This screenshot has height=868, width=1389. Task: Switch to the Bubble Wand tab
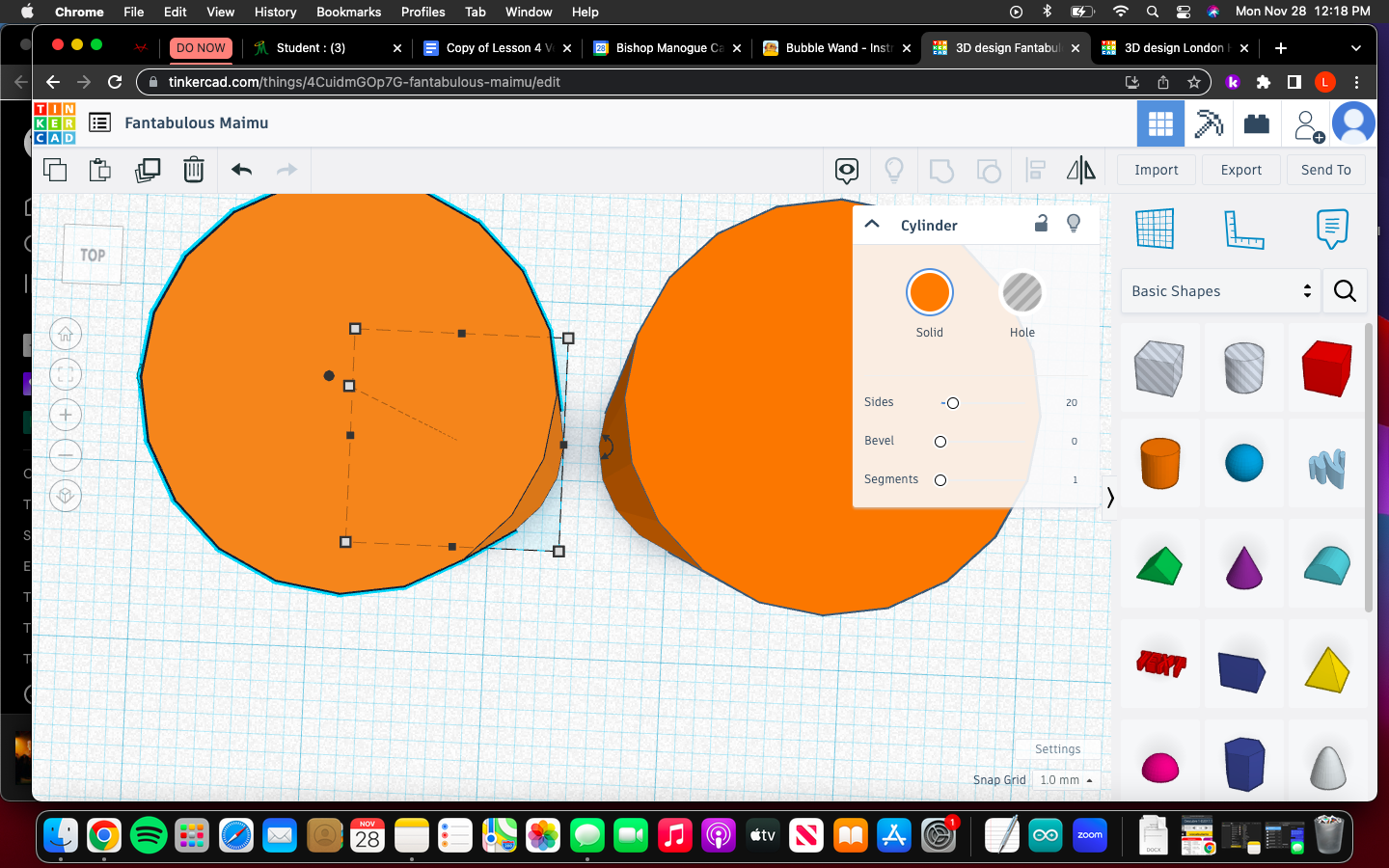[x=837, y=48]
